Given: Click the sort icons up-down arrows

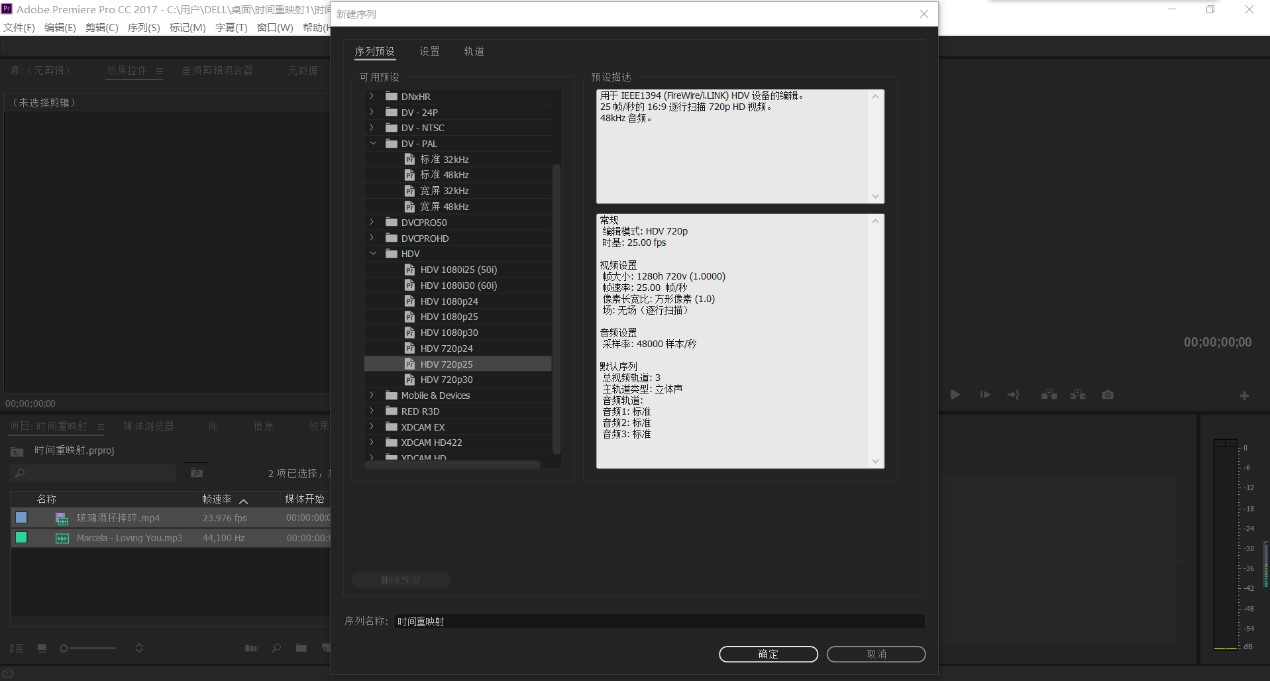Looking at the screenshot, I should click(139, 648).
